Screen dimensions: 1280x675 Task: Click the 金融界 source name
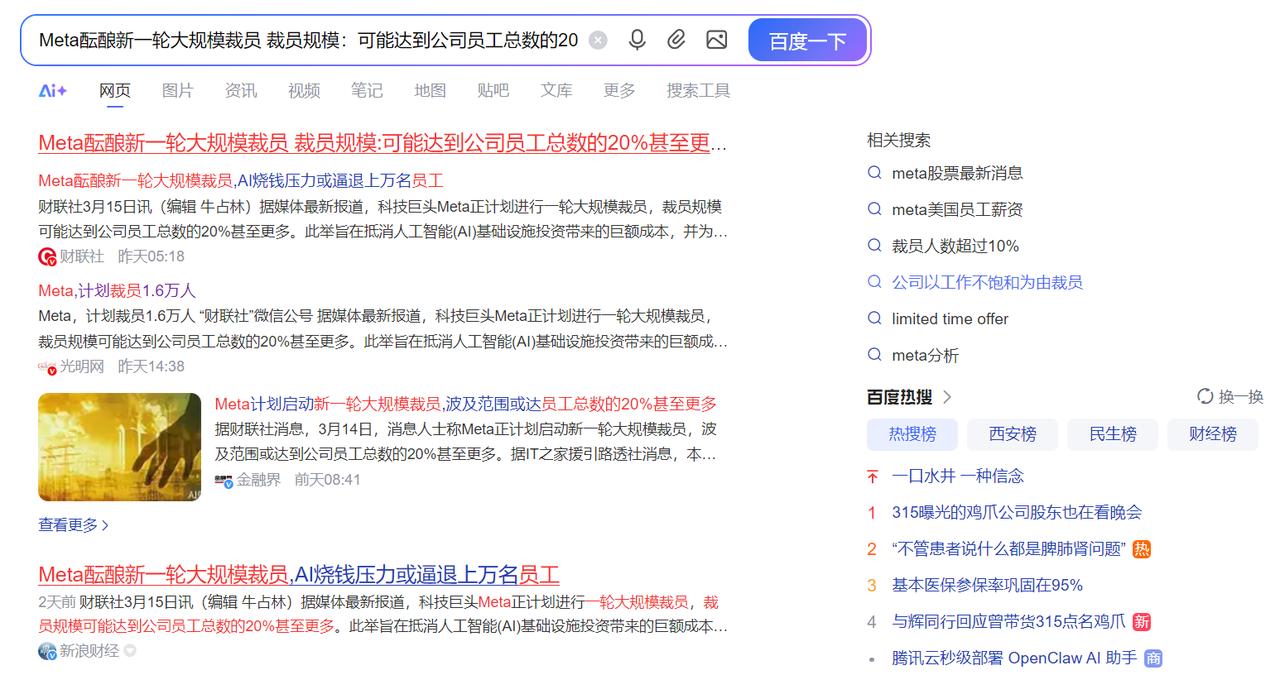pyautogui.click(x=258, y=480)
